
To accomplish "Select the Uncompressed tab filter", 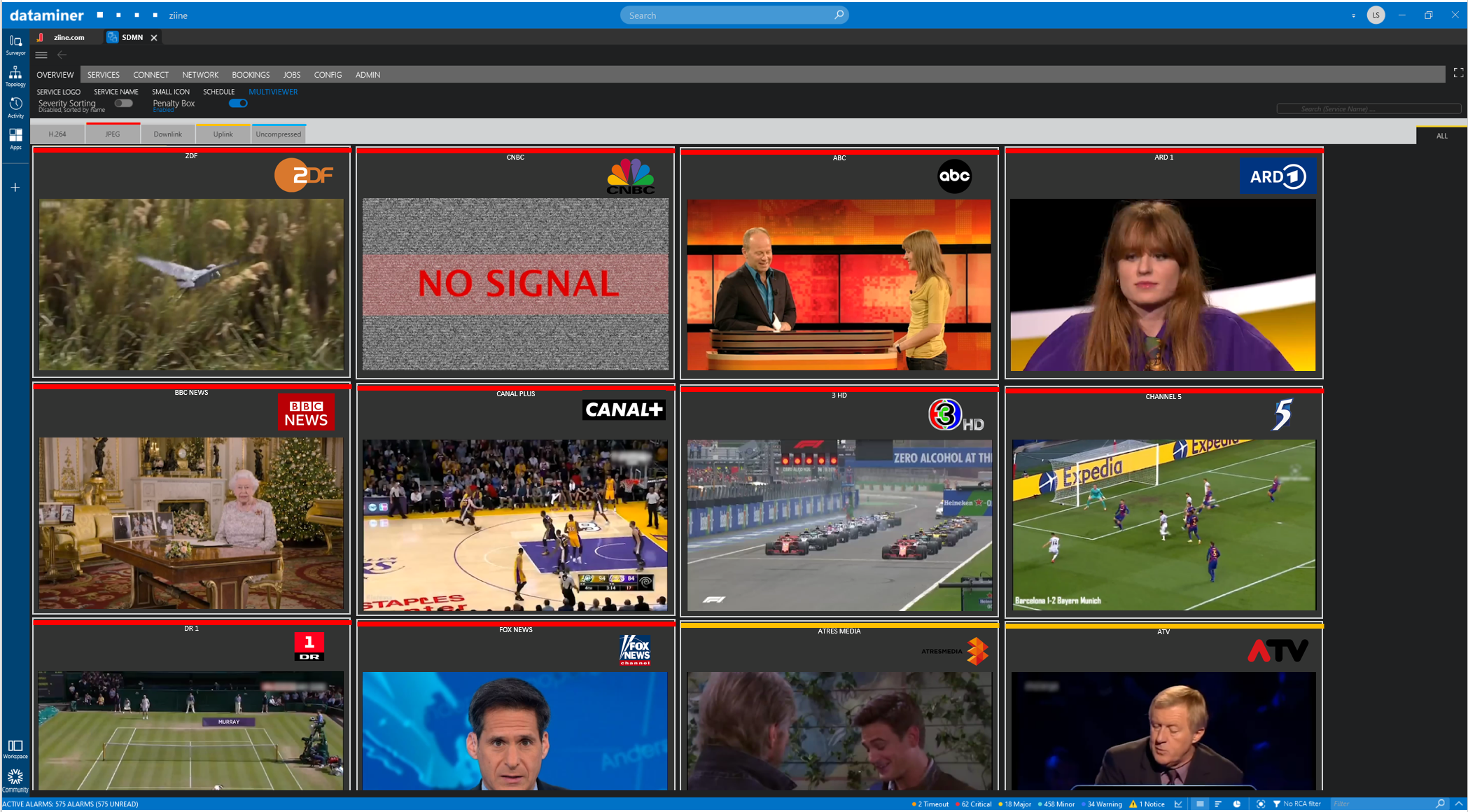I will pos(278,134).
